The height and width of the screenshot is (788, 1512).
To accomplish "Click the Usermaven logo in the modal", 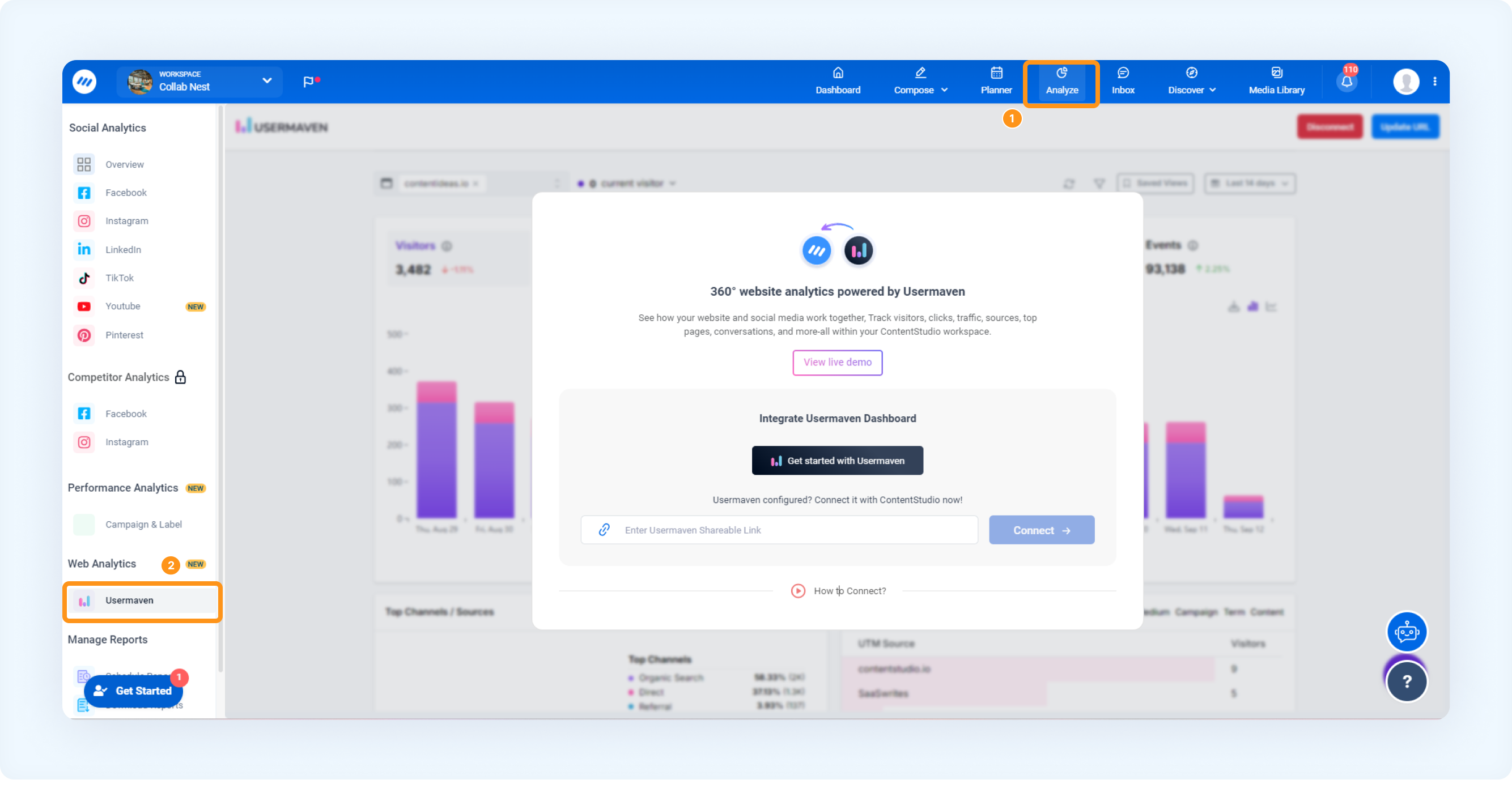I will (x=858, y=250).
